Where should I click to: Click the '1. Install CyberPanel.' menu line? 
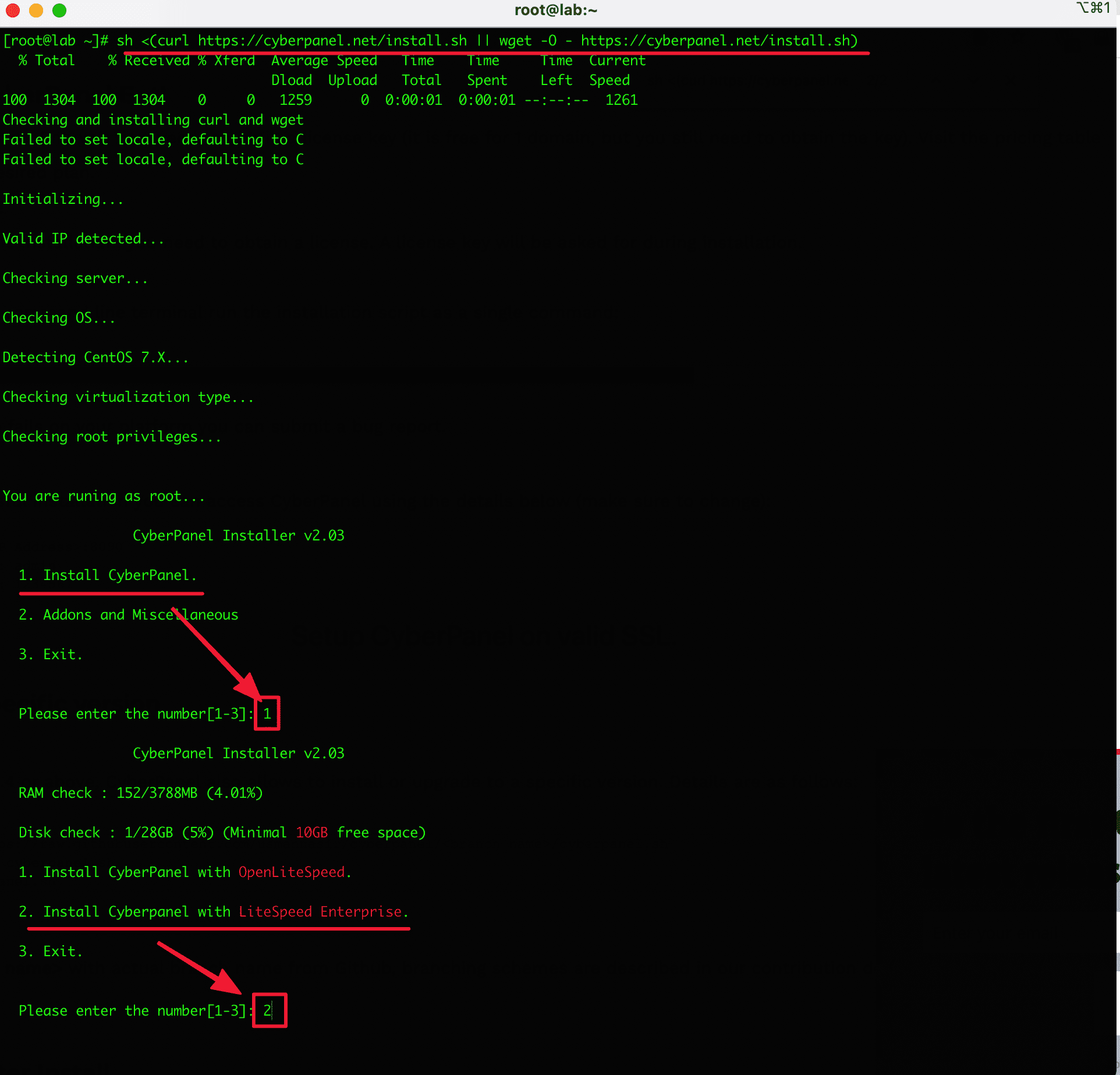(x=108, y=575)
